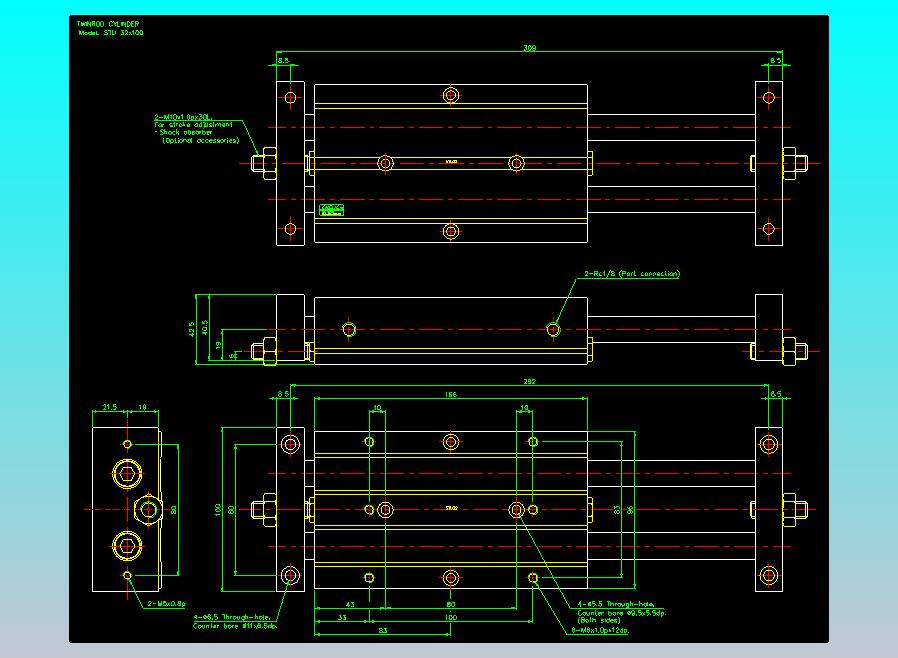Select the 83 dimension at drawing bottom
The width and height of the screenshot is (898, 658).
pyautogui.click(x=383, y=630)
